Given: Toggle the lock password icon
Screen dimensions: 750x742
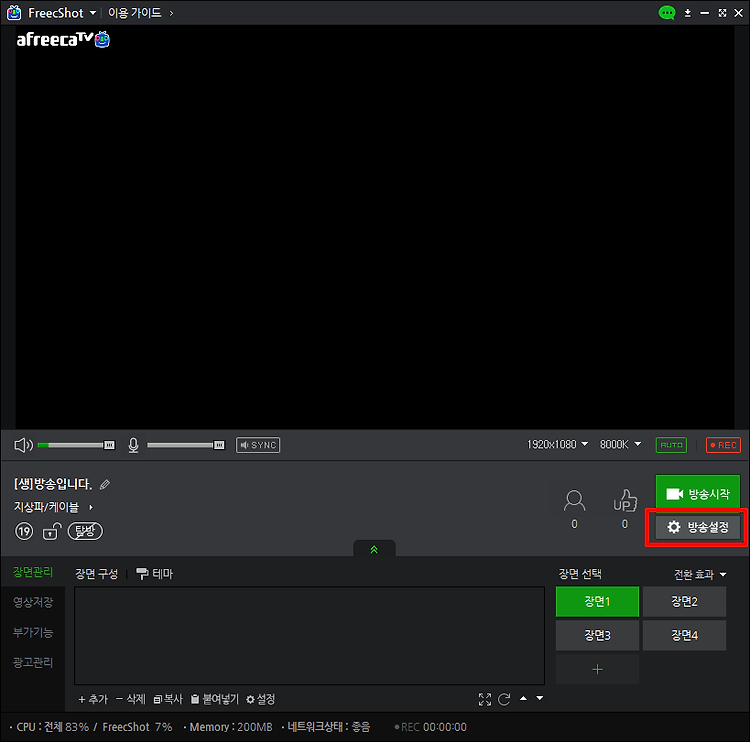Looking at the screenshot, I should click(x=52, y=531).
